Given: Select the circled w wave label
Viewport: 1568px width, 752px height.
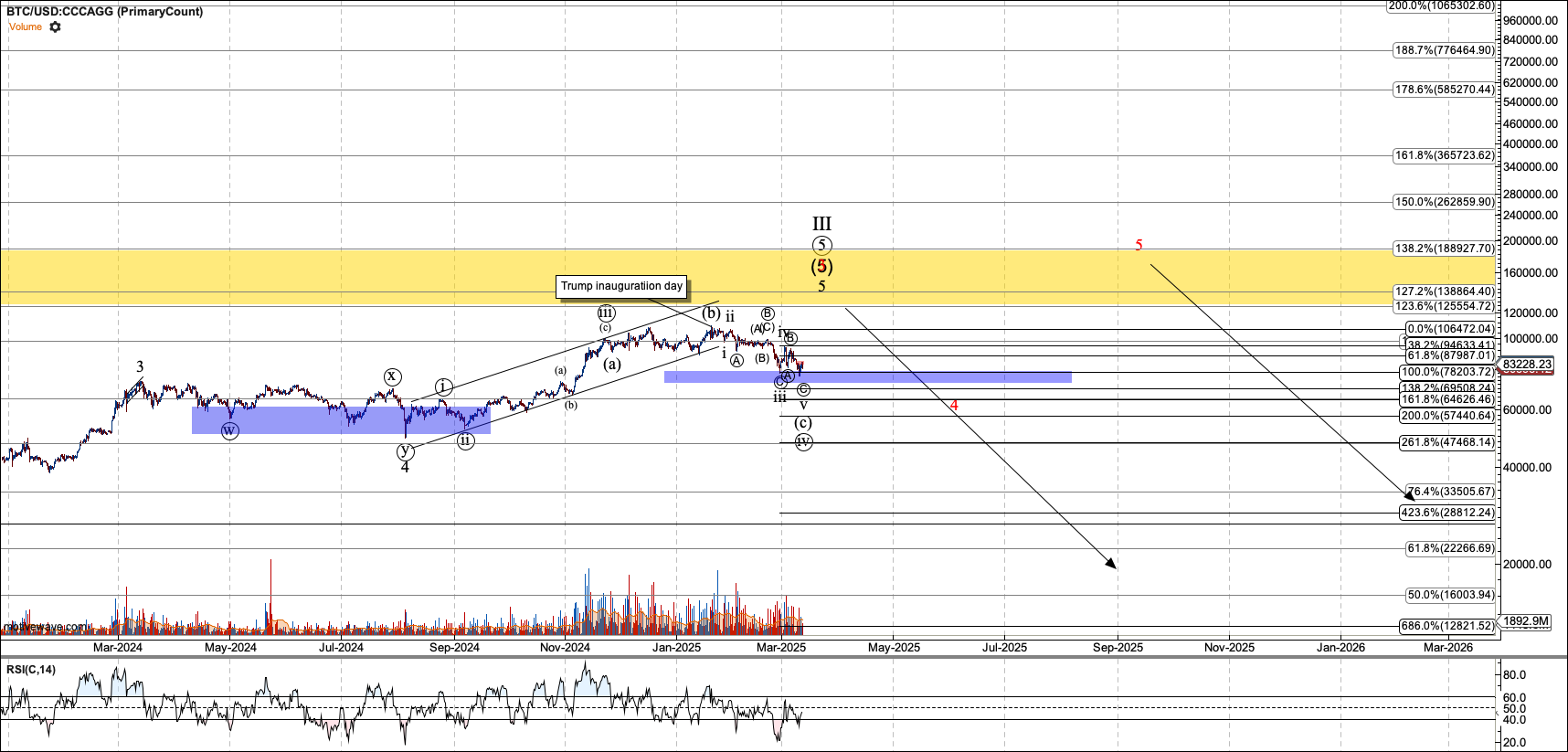Looking at the screenshot, I should (230, 430).
